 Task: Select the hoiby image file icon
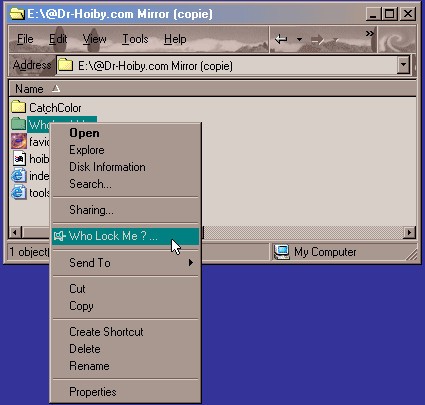point(19,159)
